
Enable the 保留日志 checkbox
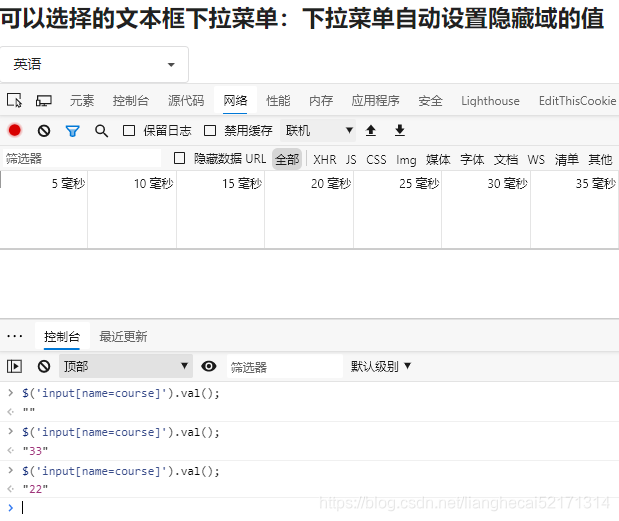129,131
